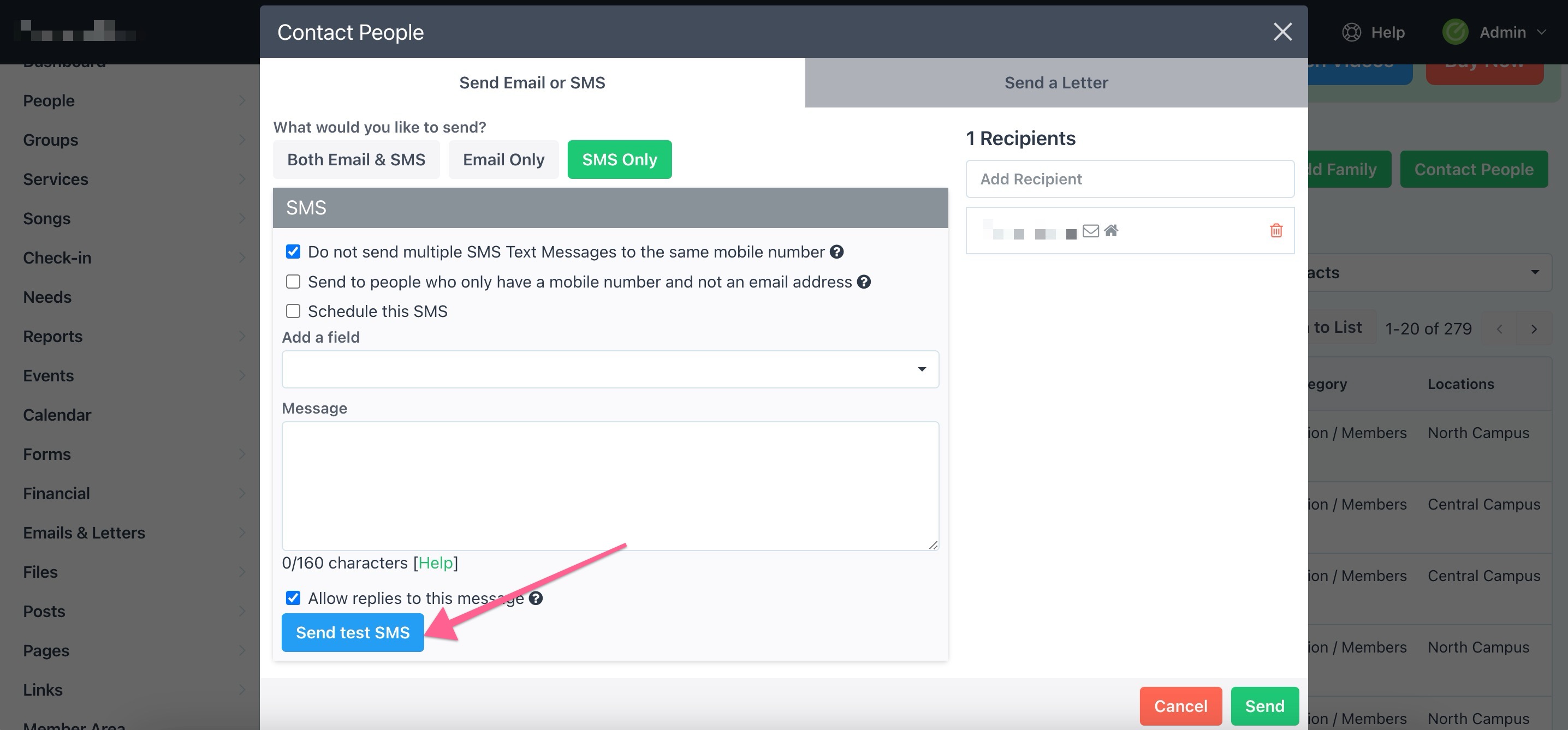
Task: Select the SMS Only sending mode
Action: pos(619,159)
